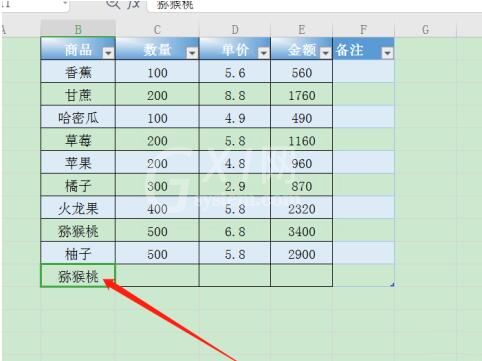Viewport: 482px width, 361px height.
Task: Click the amount cell 870
Action: (x=302, y=185)
